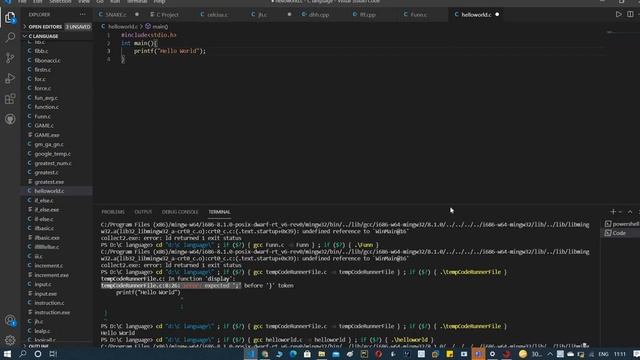Maximize the panel with the up chevron
Image resolution: width=640 pixels, height=360 pixels.
630,212
